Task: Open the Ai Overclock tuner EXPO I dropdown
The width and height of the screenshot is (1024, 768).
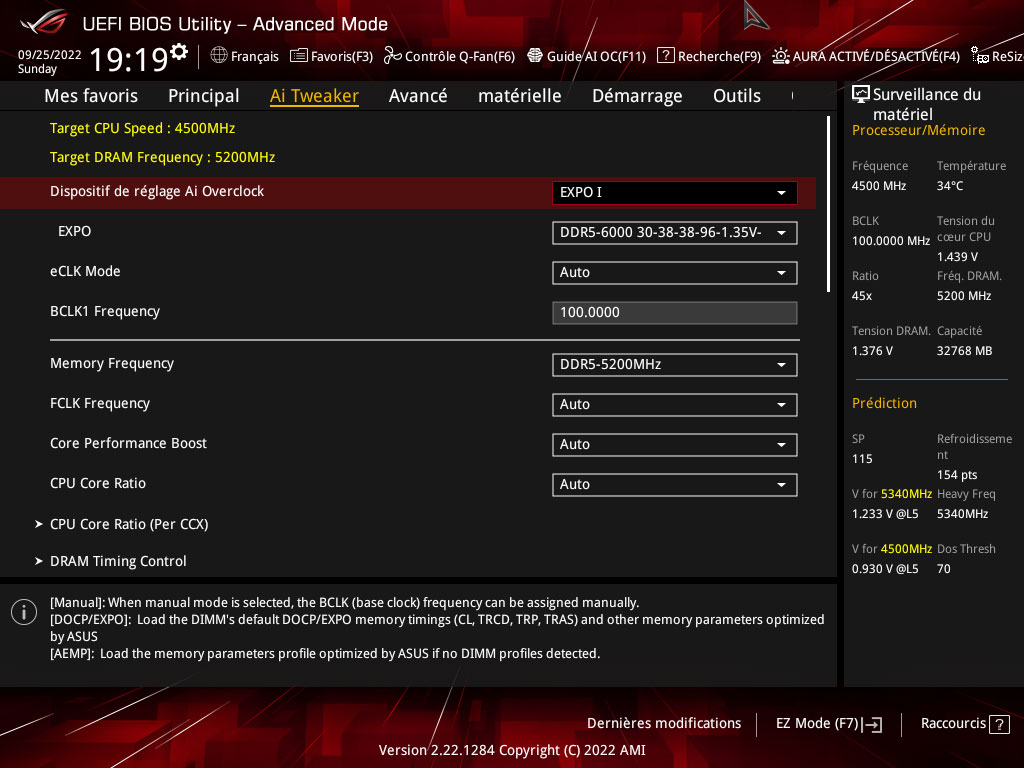Action: [674, 192]
